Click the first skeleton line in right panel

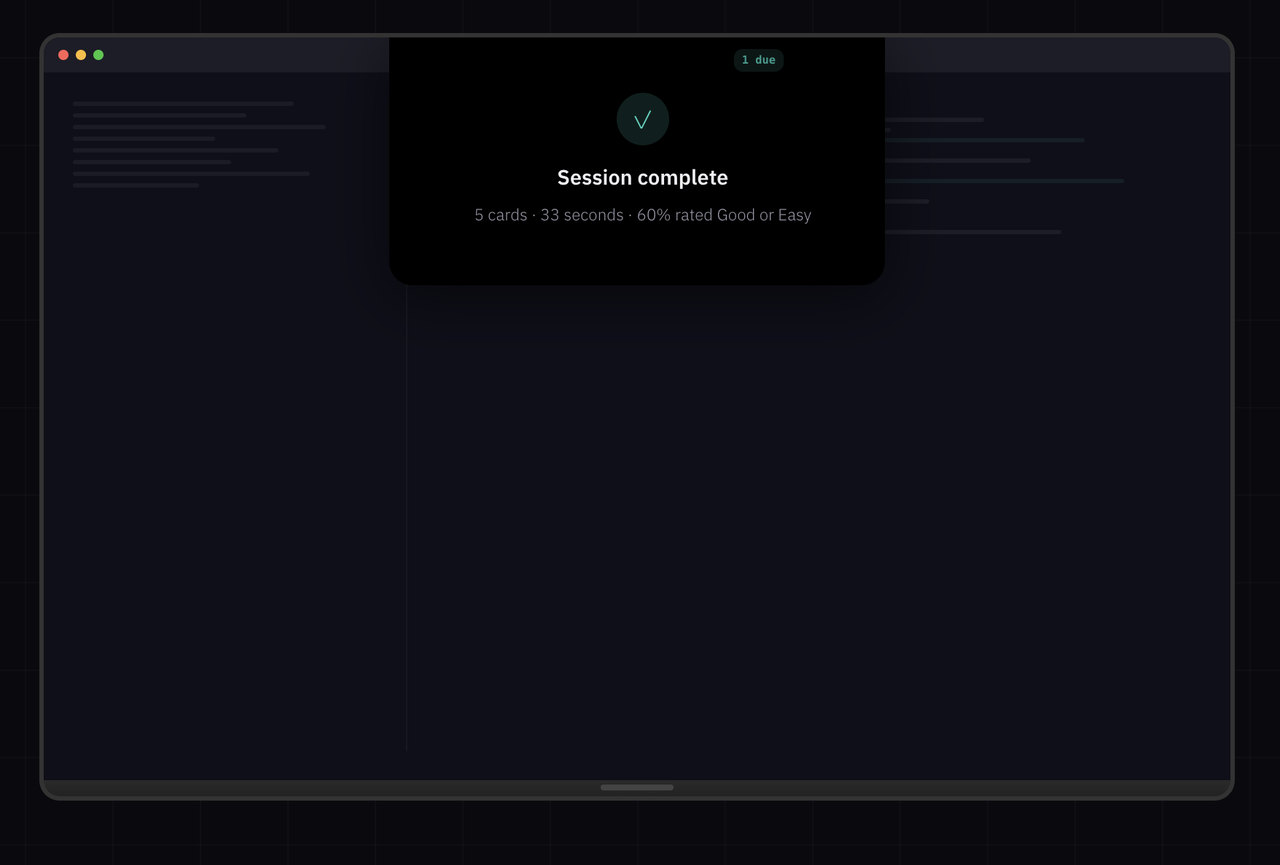click(935, 119)
